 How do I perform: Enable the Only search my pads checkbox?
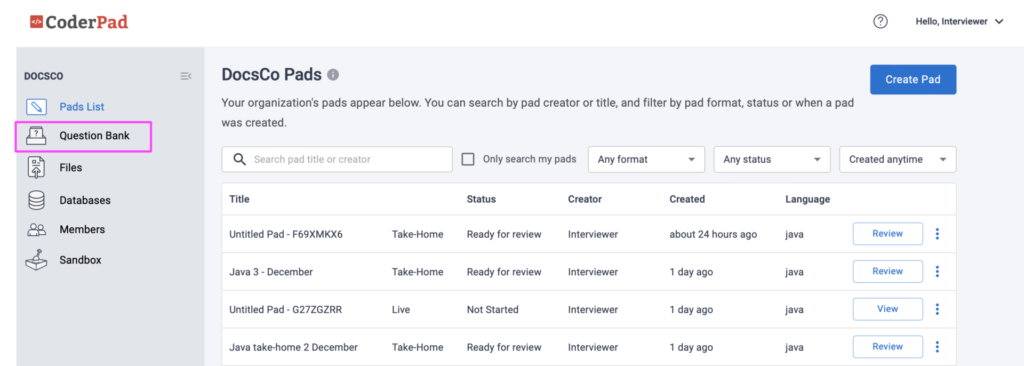click(468, 159)
